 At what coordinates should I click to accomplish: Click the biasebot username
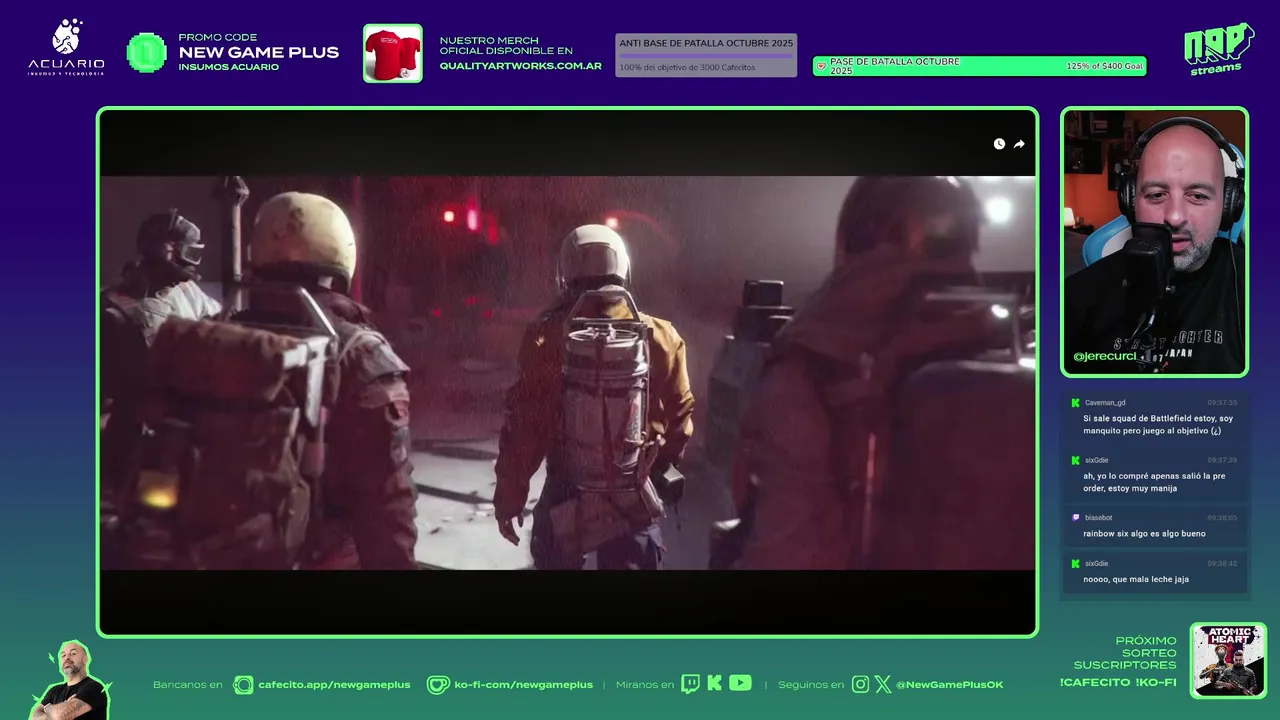[1098, 518]
